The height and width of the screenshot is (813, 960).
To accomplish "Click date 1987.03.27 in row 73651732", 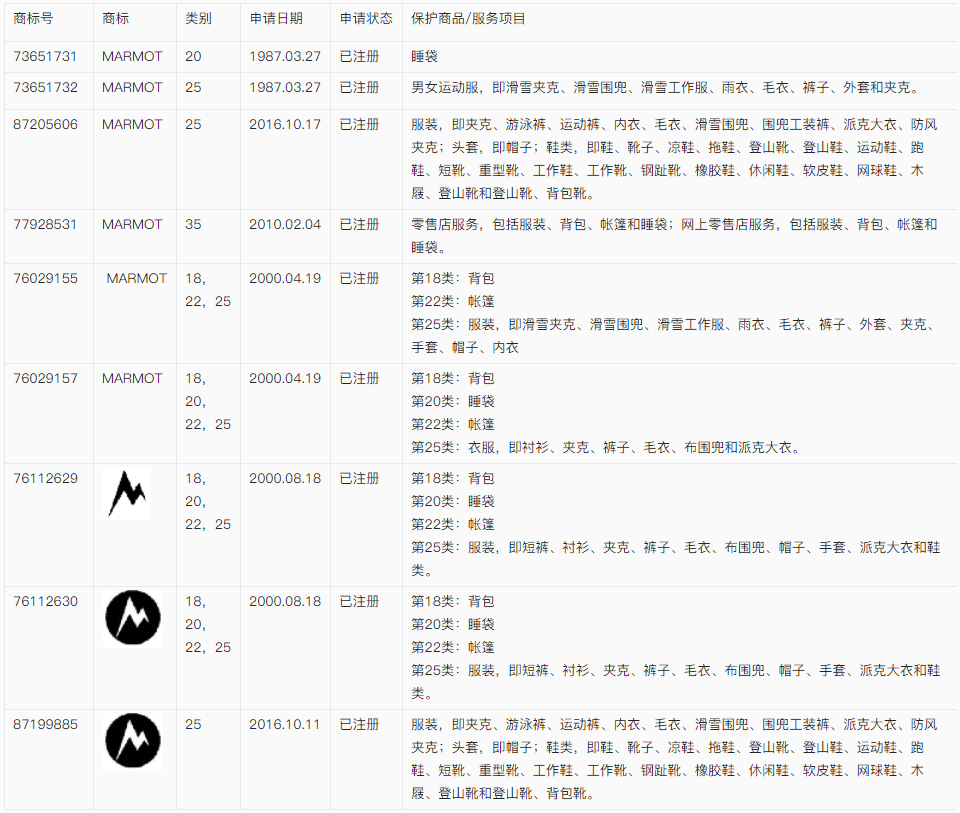I will pos(285,88).
